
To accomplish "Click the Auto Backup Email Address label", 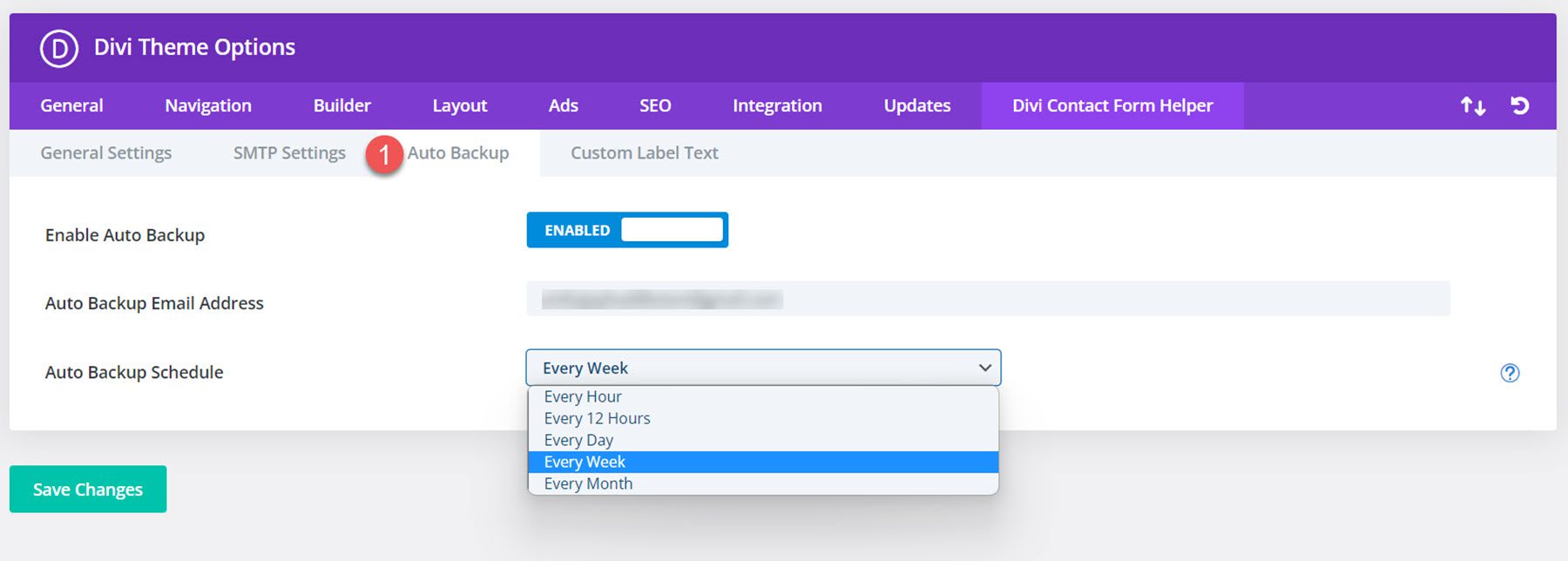I will [154, 303].
